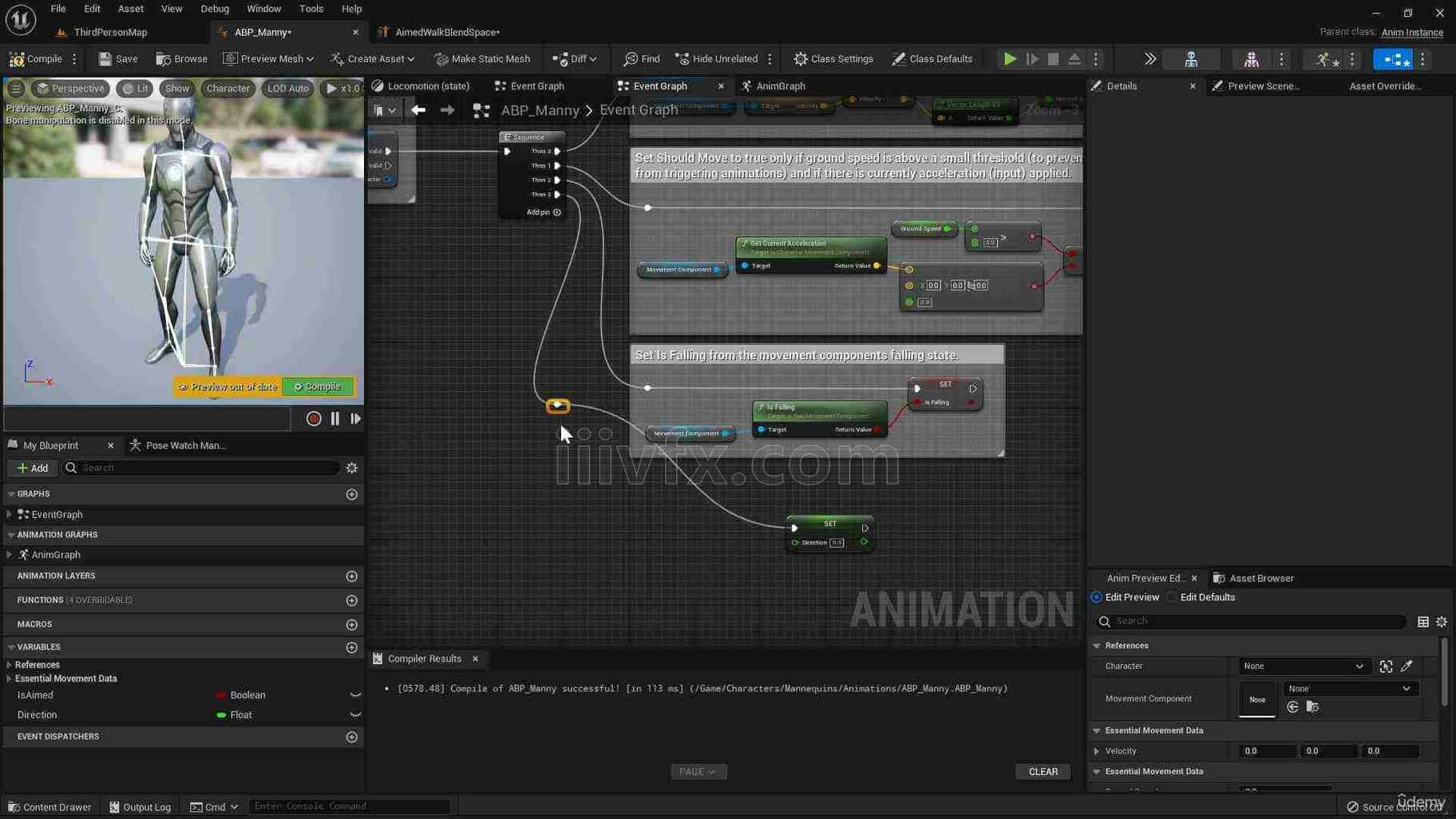This screenshot has width=1456, height=819.
Task: Open the Character viewport menu
Action: (x=227, y=89)
